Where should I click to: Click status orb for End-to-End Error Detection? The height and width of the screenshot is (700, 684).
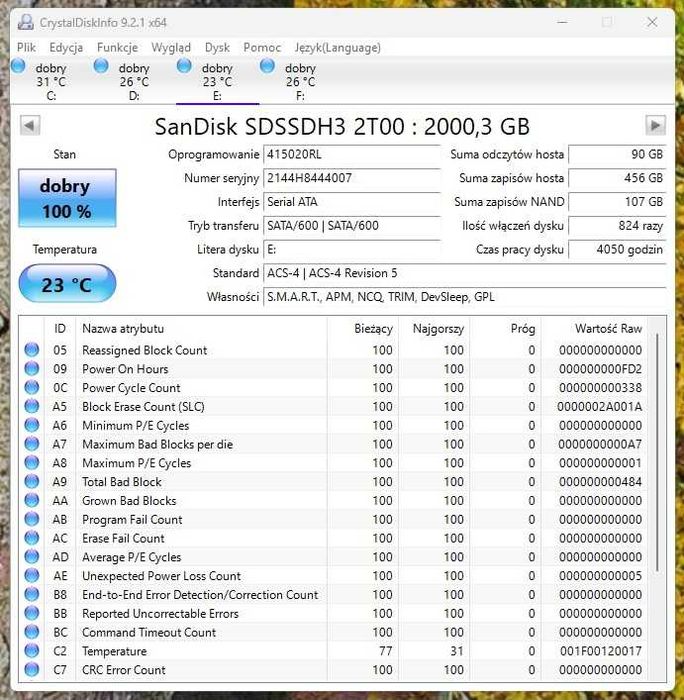pos(32,594)
